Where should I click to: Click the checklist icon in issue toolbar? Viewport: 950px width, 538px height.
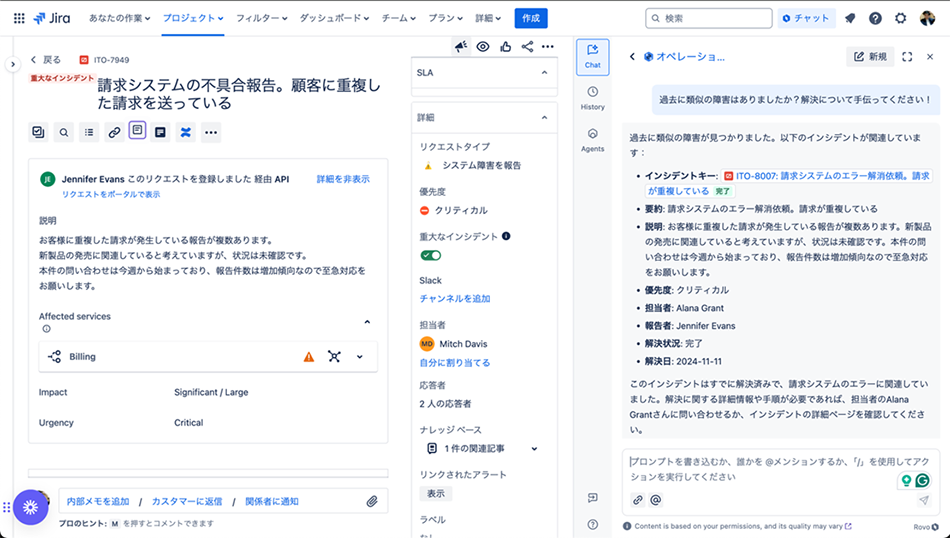coord(38,132)
